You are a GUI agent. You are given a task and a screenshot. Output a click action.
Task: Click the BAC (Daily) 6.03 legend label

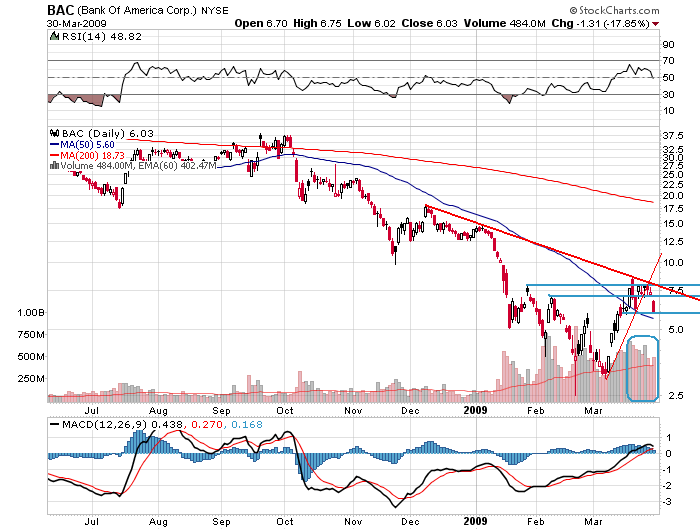tap(108, 134)
